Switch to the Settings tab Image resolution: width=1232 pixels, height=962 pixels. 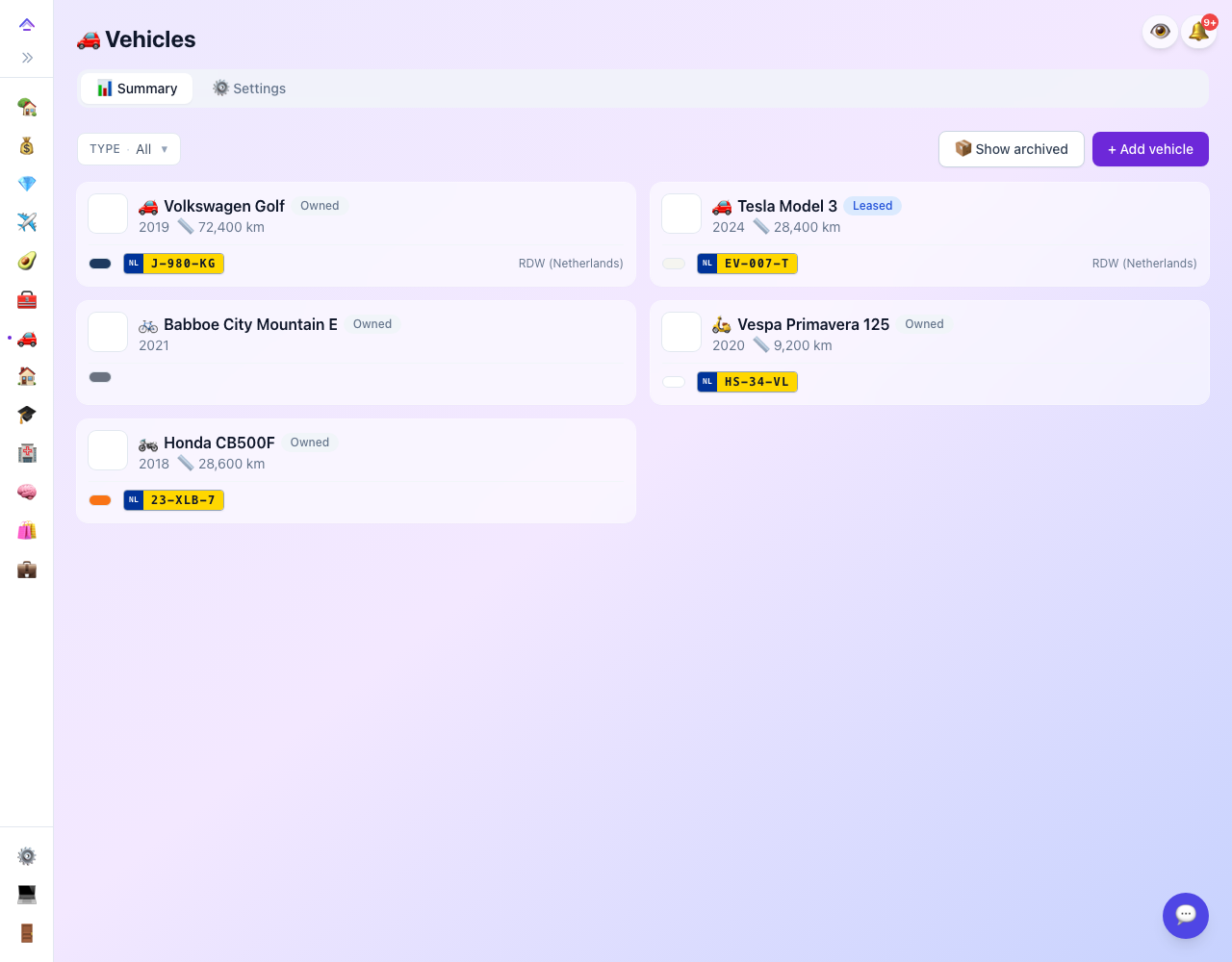tap(249, 89)
